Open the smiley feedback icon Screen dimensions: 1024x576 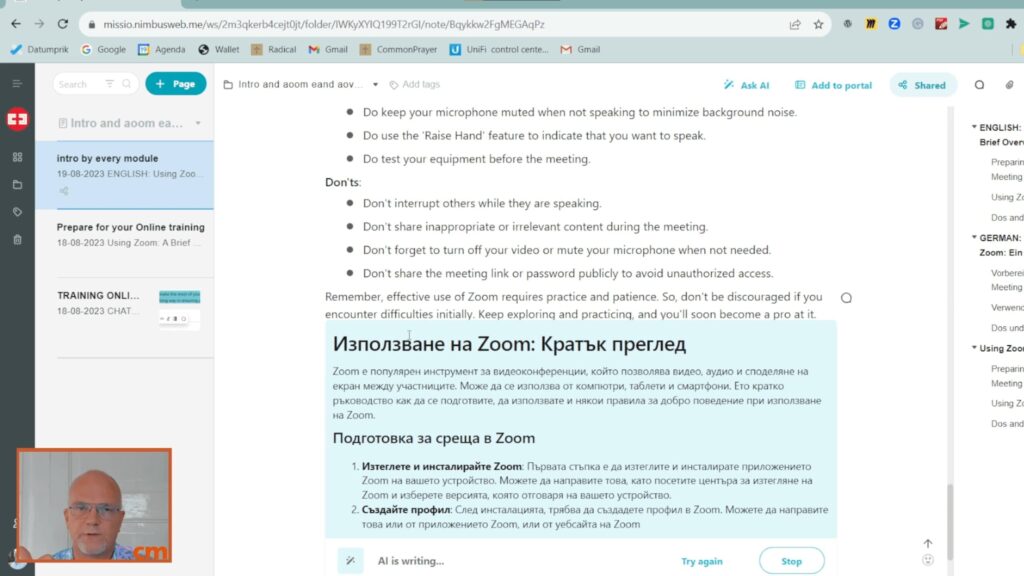pos(928,560)
